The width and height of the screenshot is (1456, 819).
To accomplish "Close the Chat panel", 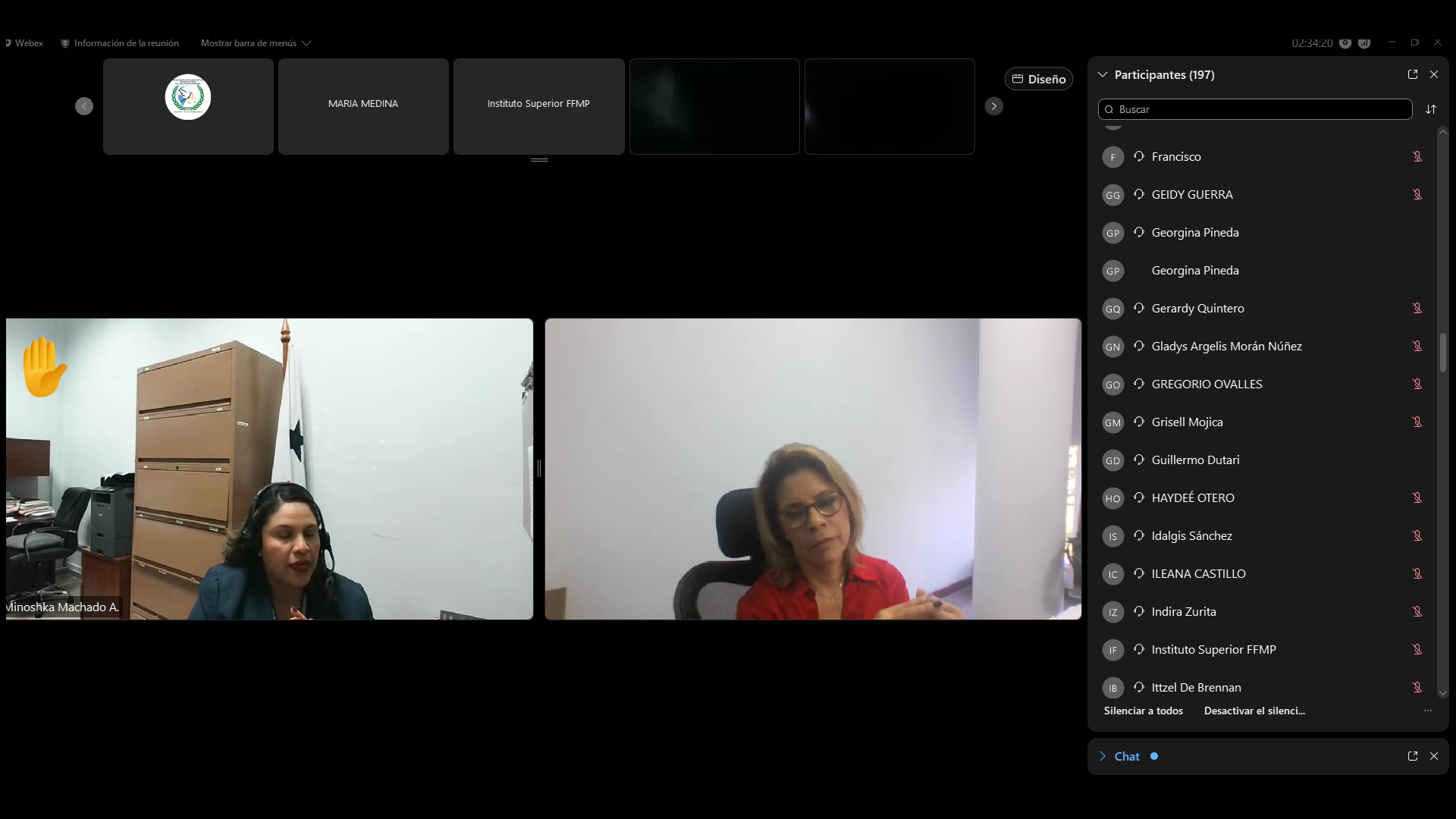I will (1433, 756).
